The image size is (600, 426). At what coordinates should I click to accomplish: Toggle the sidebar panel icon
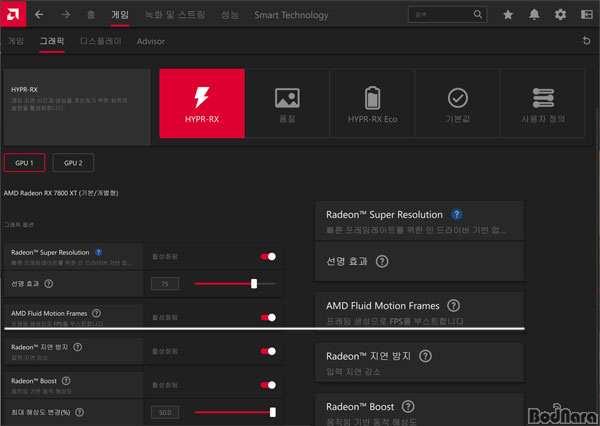(x=587, y=15)
